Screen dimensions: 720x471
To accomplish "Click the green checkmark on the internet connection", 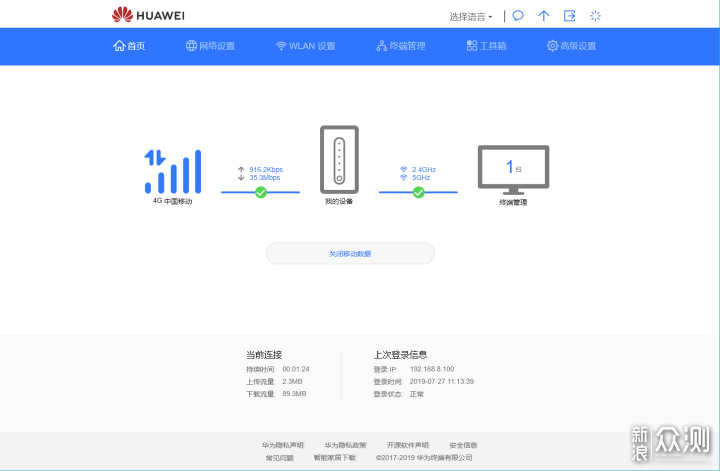I will [x=261, y=192].
